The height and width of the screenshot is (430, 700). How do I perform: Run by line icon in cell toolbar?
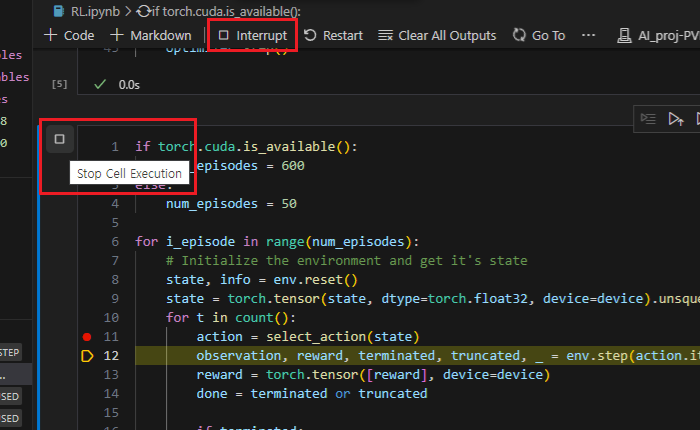(648, 119)
